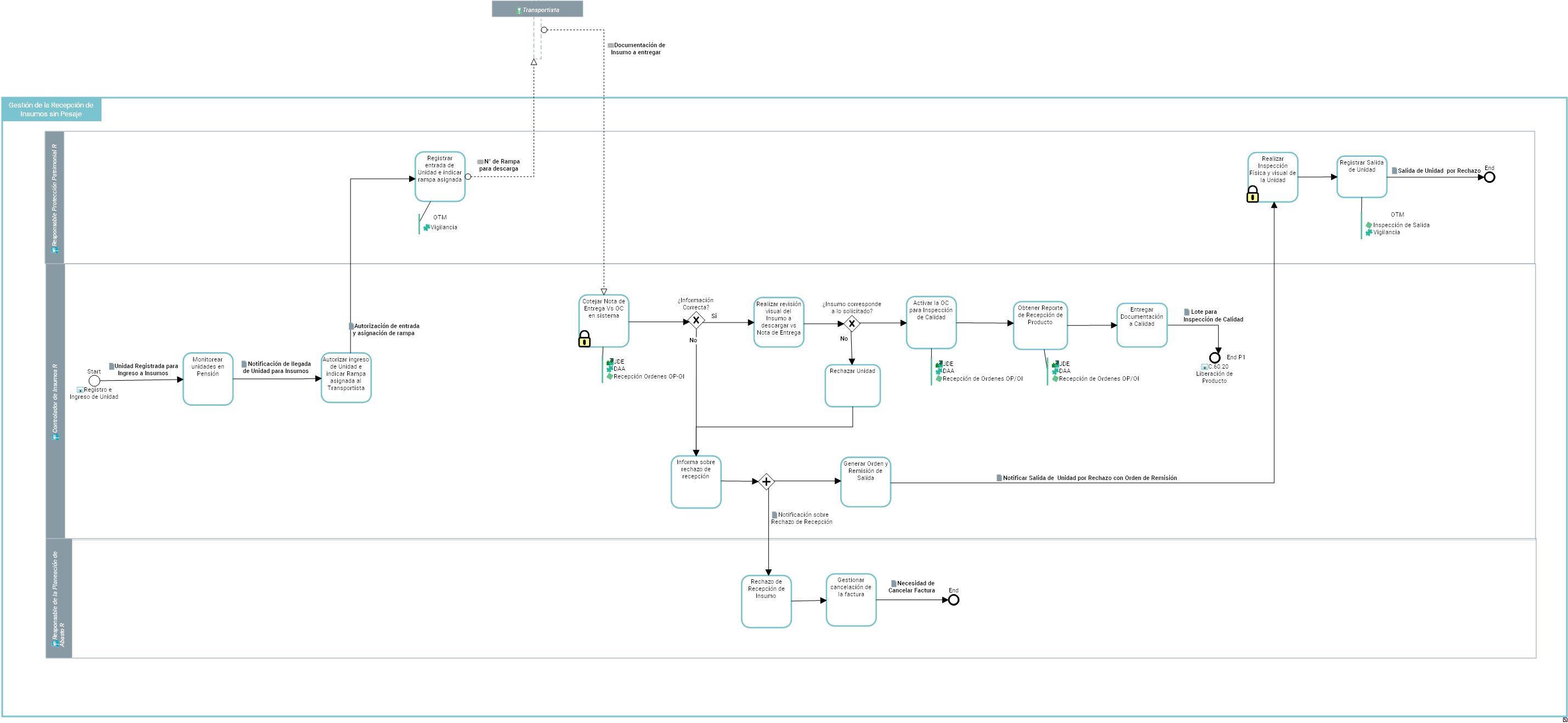Viewport: 1568px width, 723px height.
Task: Click the Registro e Ingreso de Unidad link icon
Action: pos(81,390)
